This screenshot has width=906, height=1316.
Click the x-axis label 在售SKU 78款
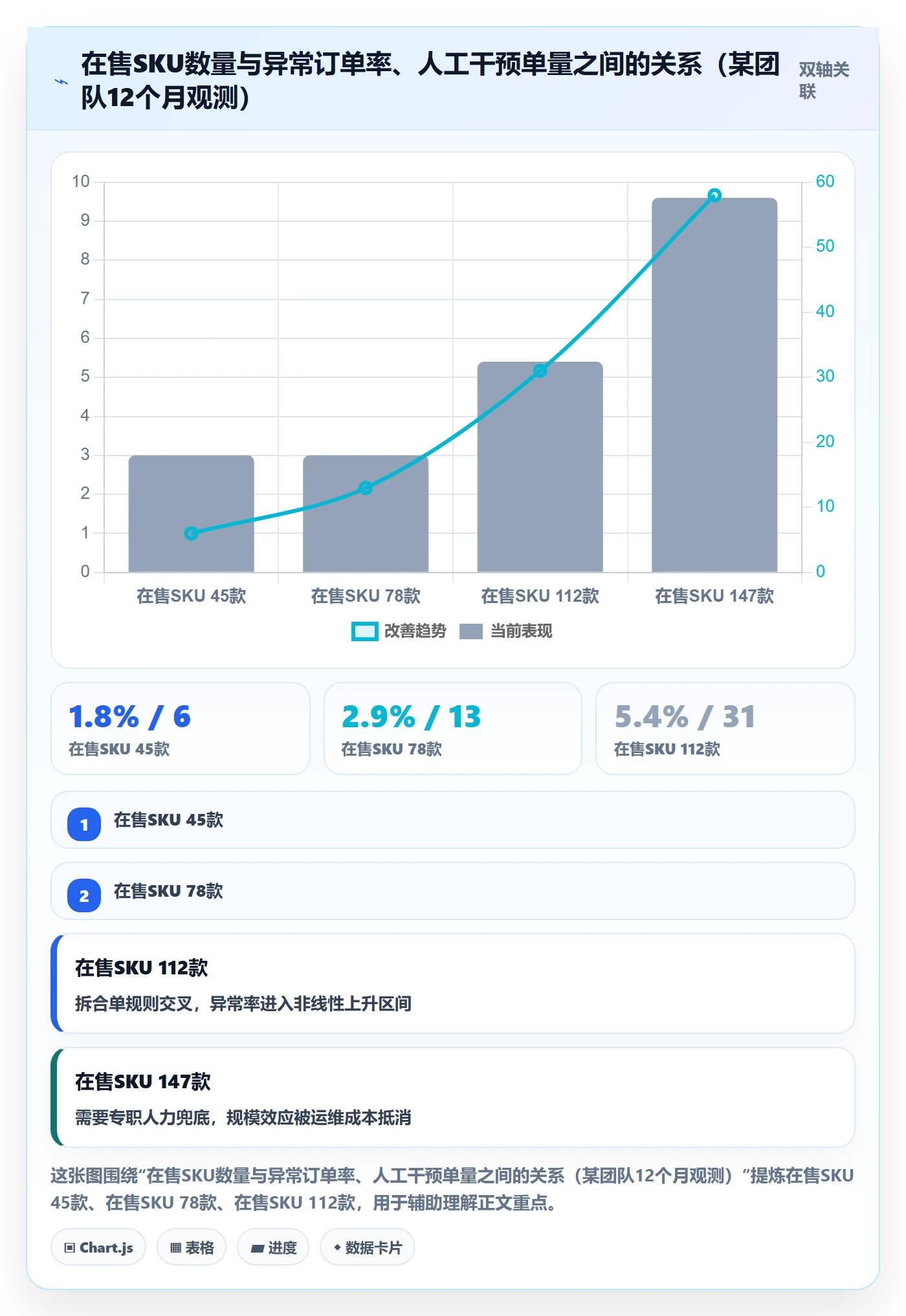(366, 596)
